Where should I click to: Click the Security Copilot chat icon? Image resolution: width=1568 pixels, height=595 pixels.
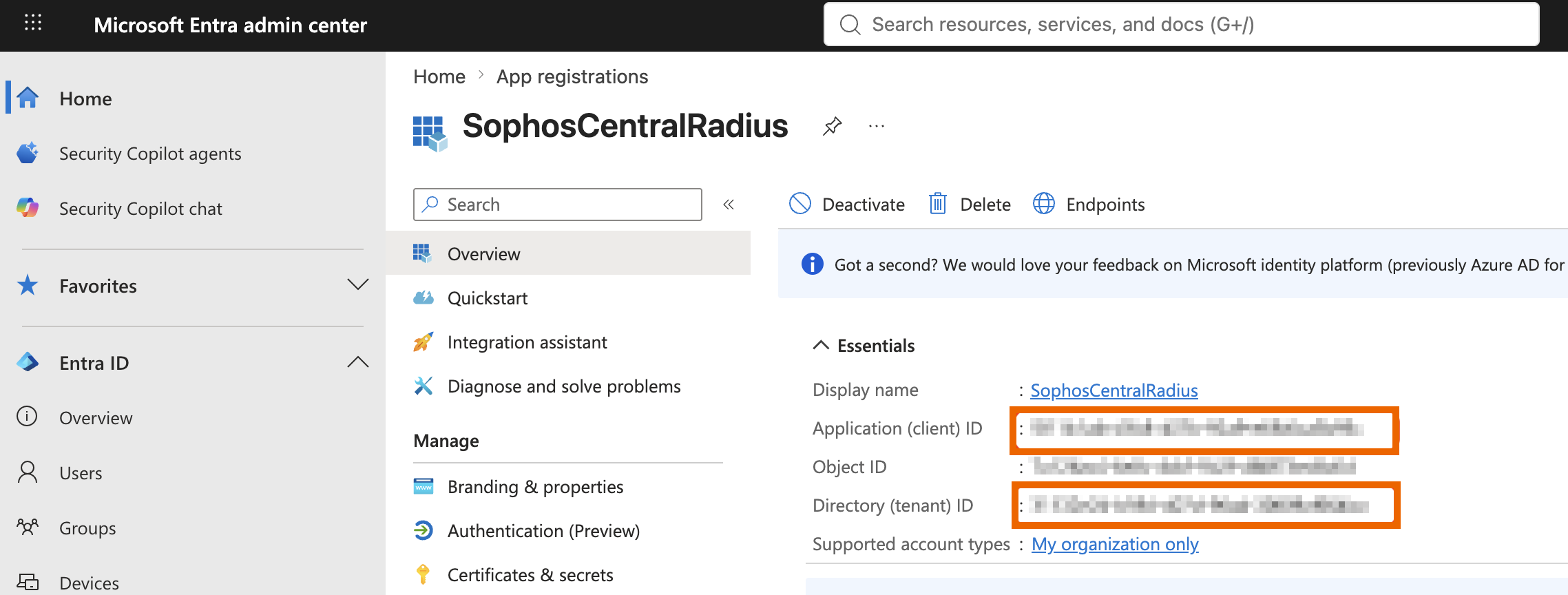click(x=28, y=208)
